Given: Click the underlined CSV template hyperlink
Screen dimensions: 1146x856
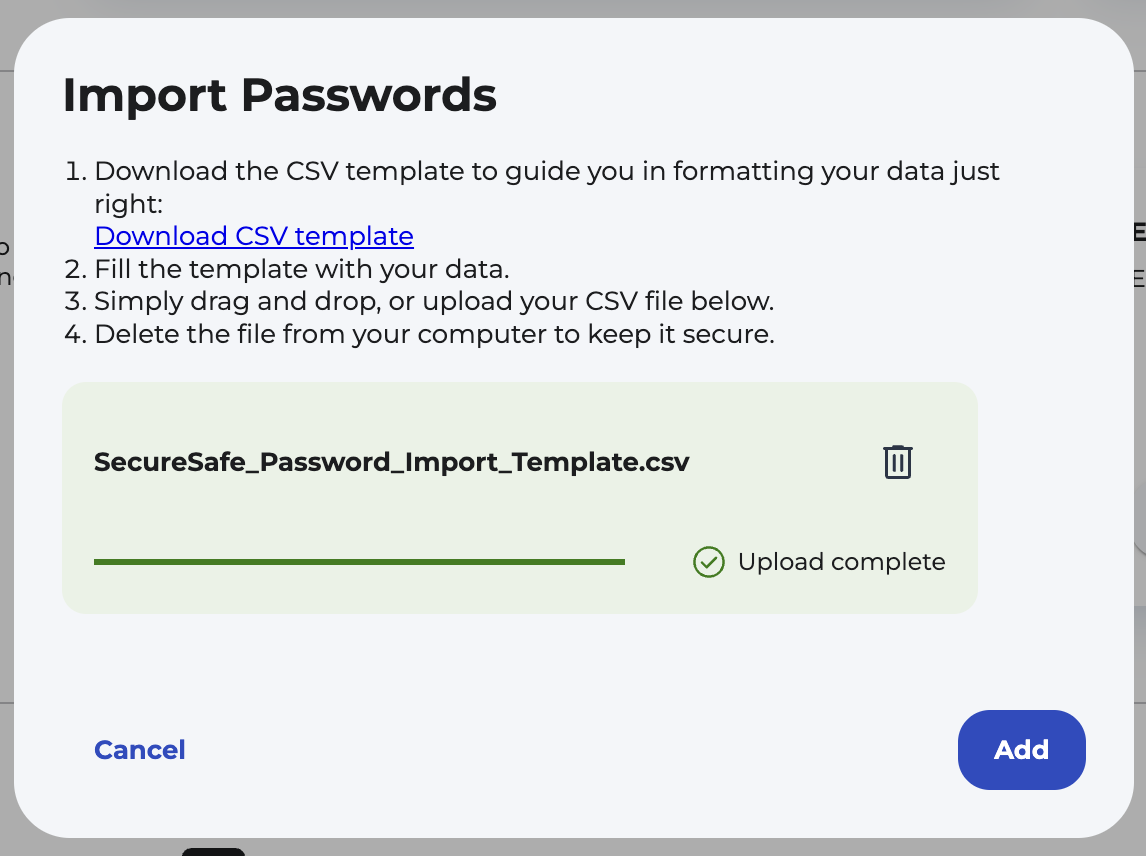Looking at the screenshot, I should pyautogui.click(x=252, y=236).
